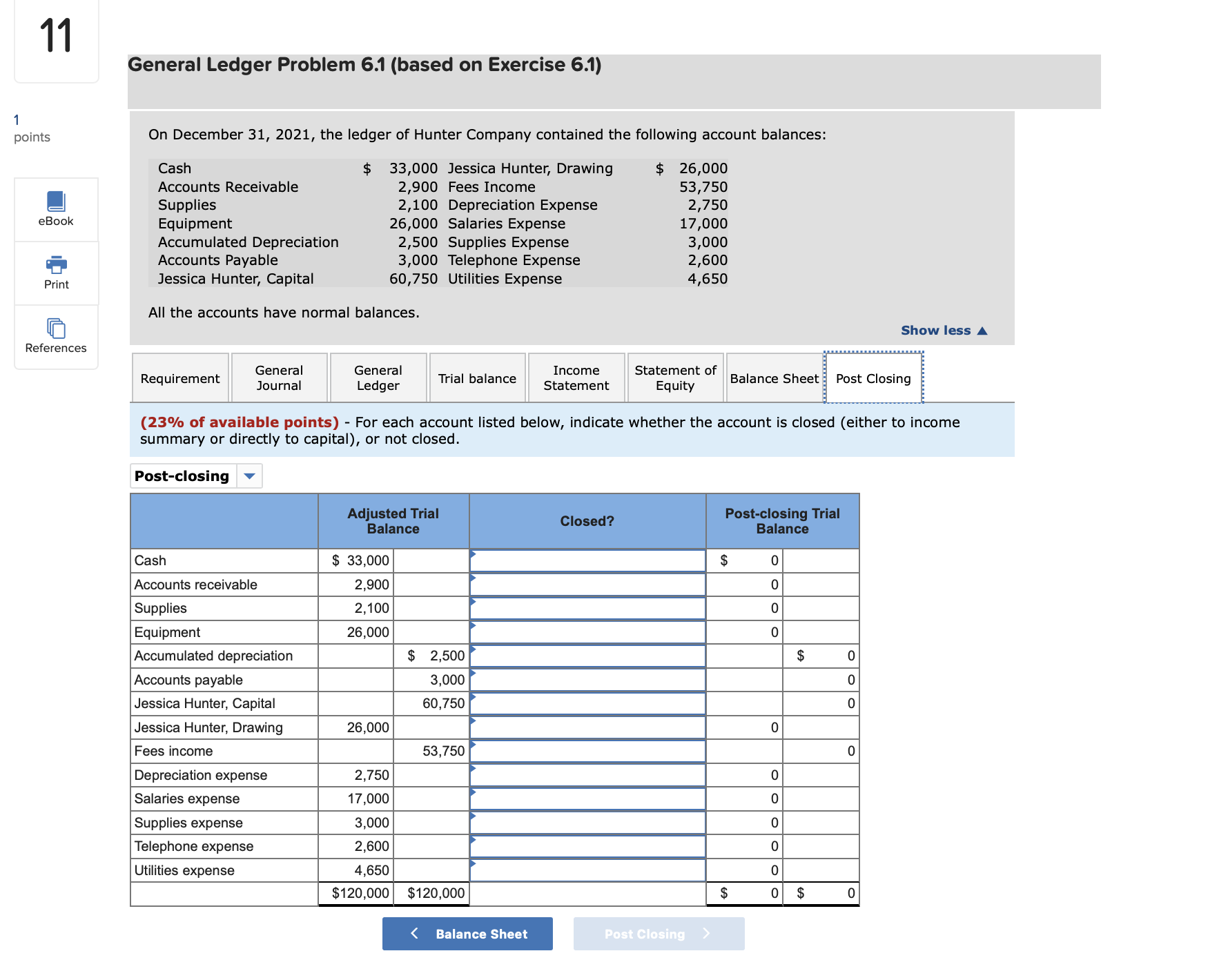Select the Trial balance tab
Image resolution: width=1208 pixels, height=980 pixels.
click(477, 378)
